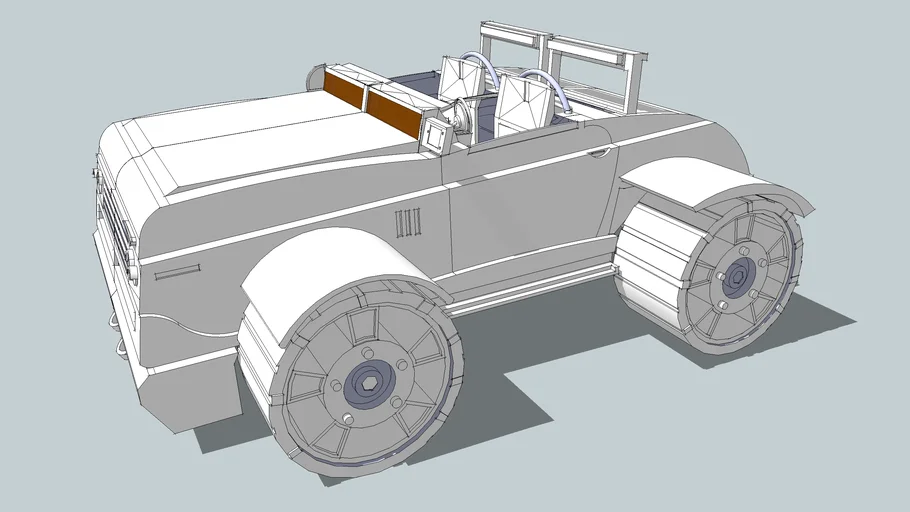Screen dimensions: 910x512
Task: Select the four vertical side vent slots
Action: click(x=408, y=223)
